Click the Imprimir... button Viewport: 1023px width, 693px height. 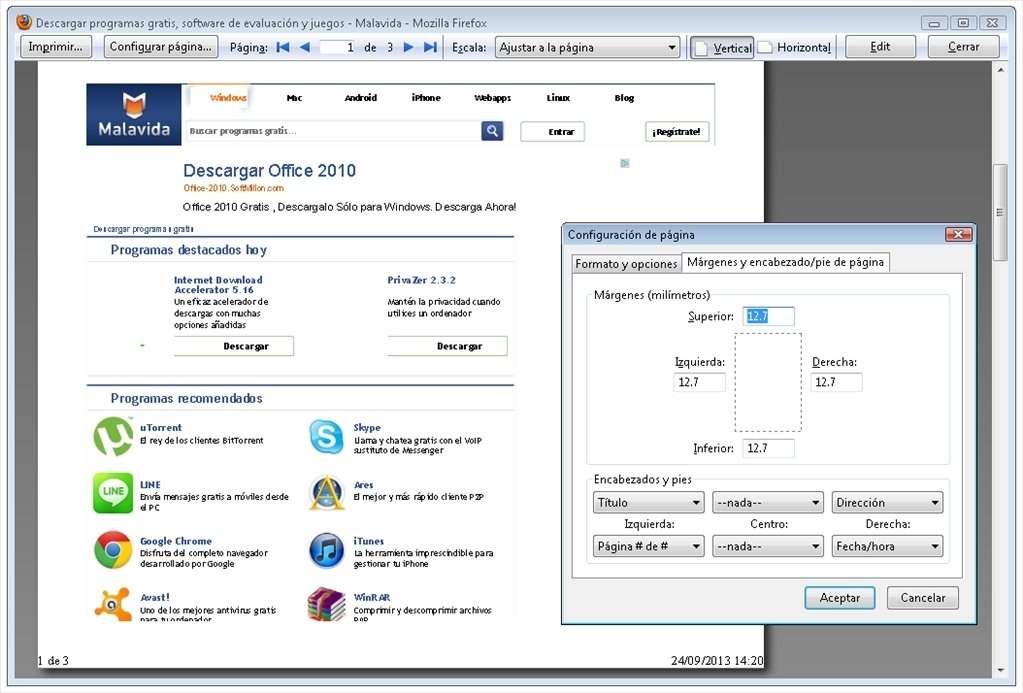(55, 47)
